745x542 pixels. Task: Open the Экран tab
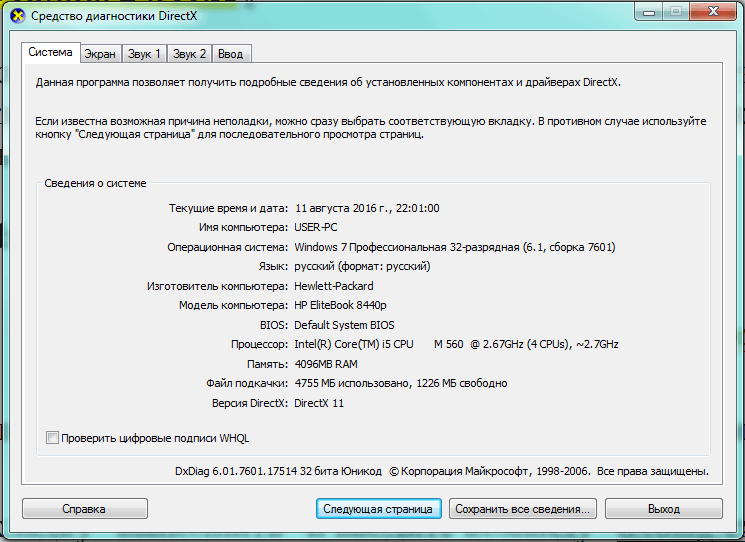(x=100, y=54)
